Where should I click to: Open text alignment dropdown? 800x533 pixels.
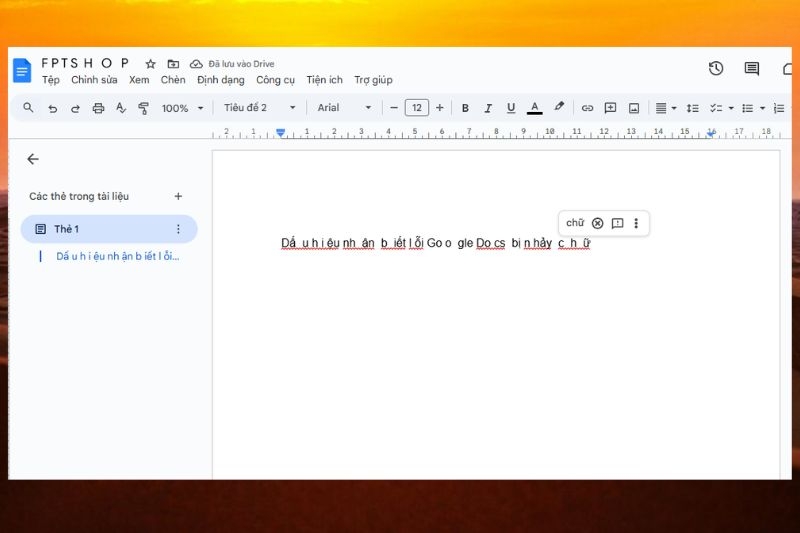(666, 108)
